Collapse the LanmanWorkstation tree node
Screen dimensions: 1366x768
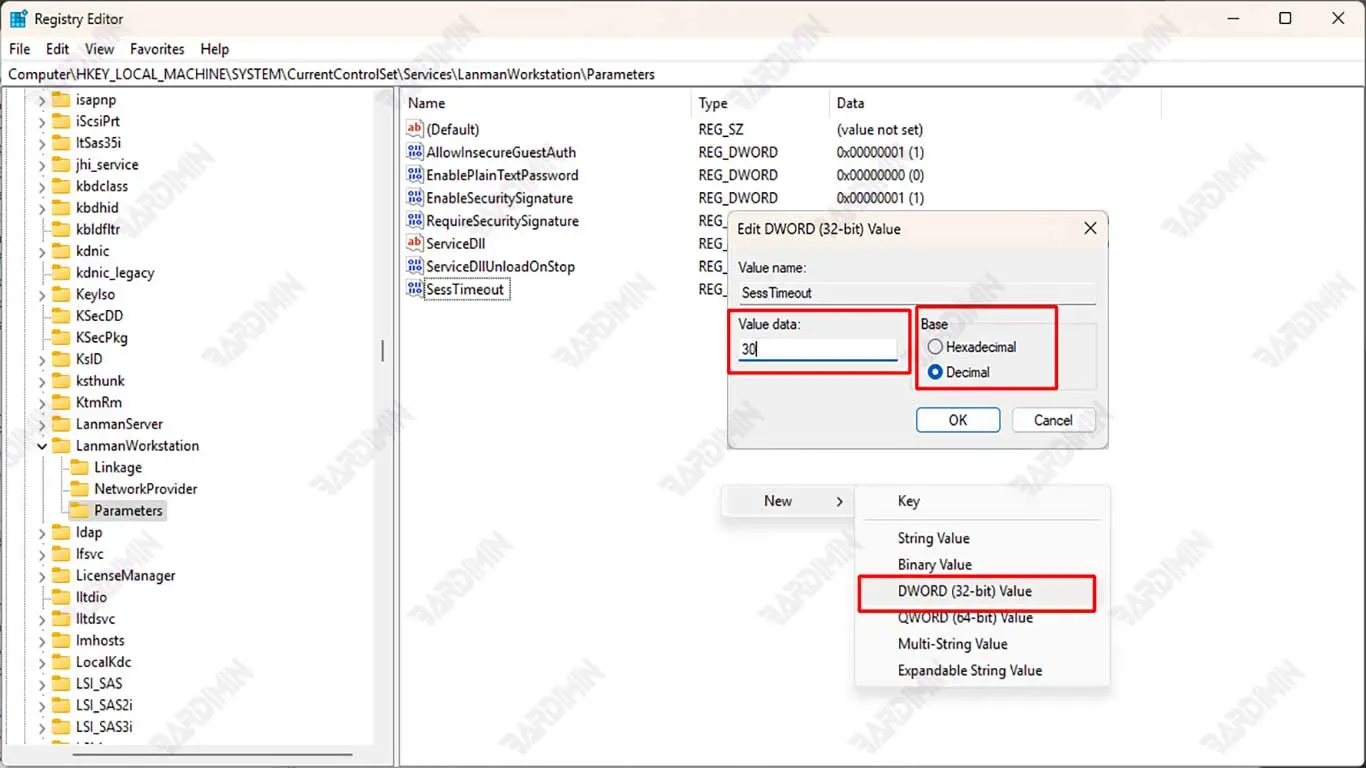[x=42, y=446]
